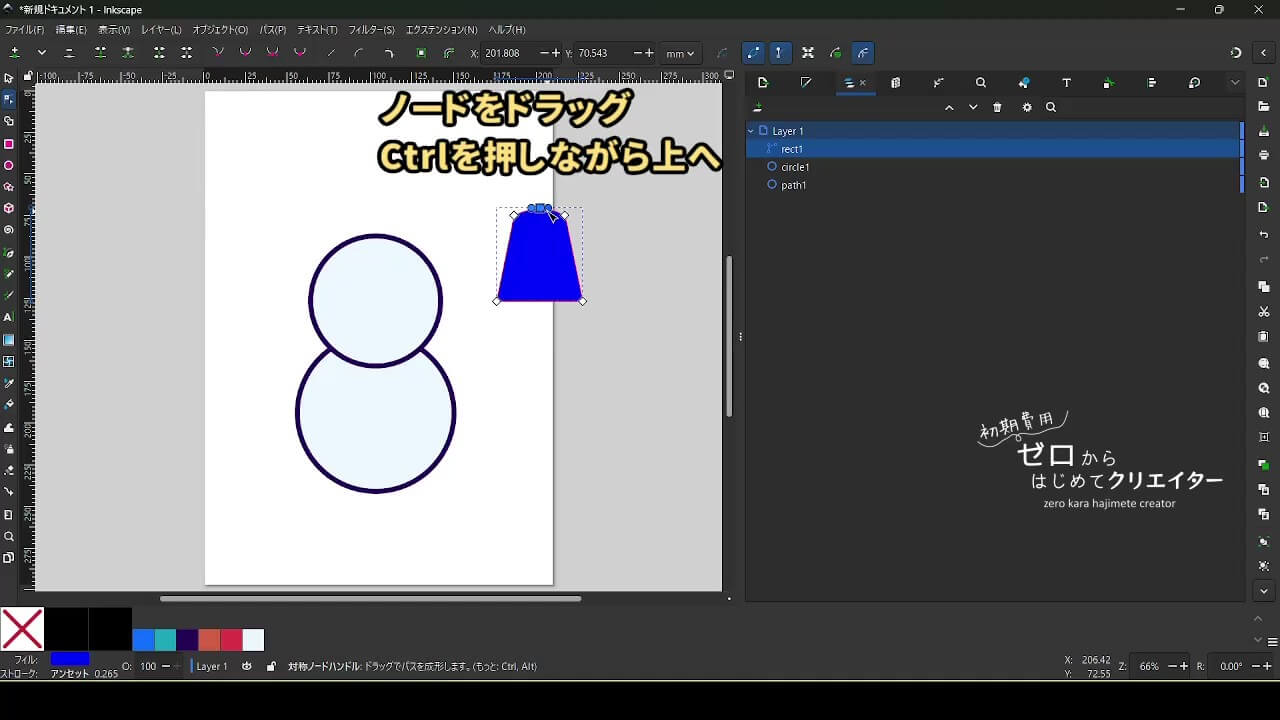Image resolution: width=1280 pixels, height=720 pixels.
Task: Open Layers panel settings gear
Action: pos(1026,108)
